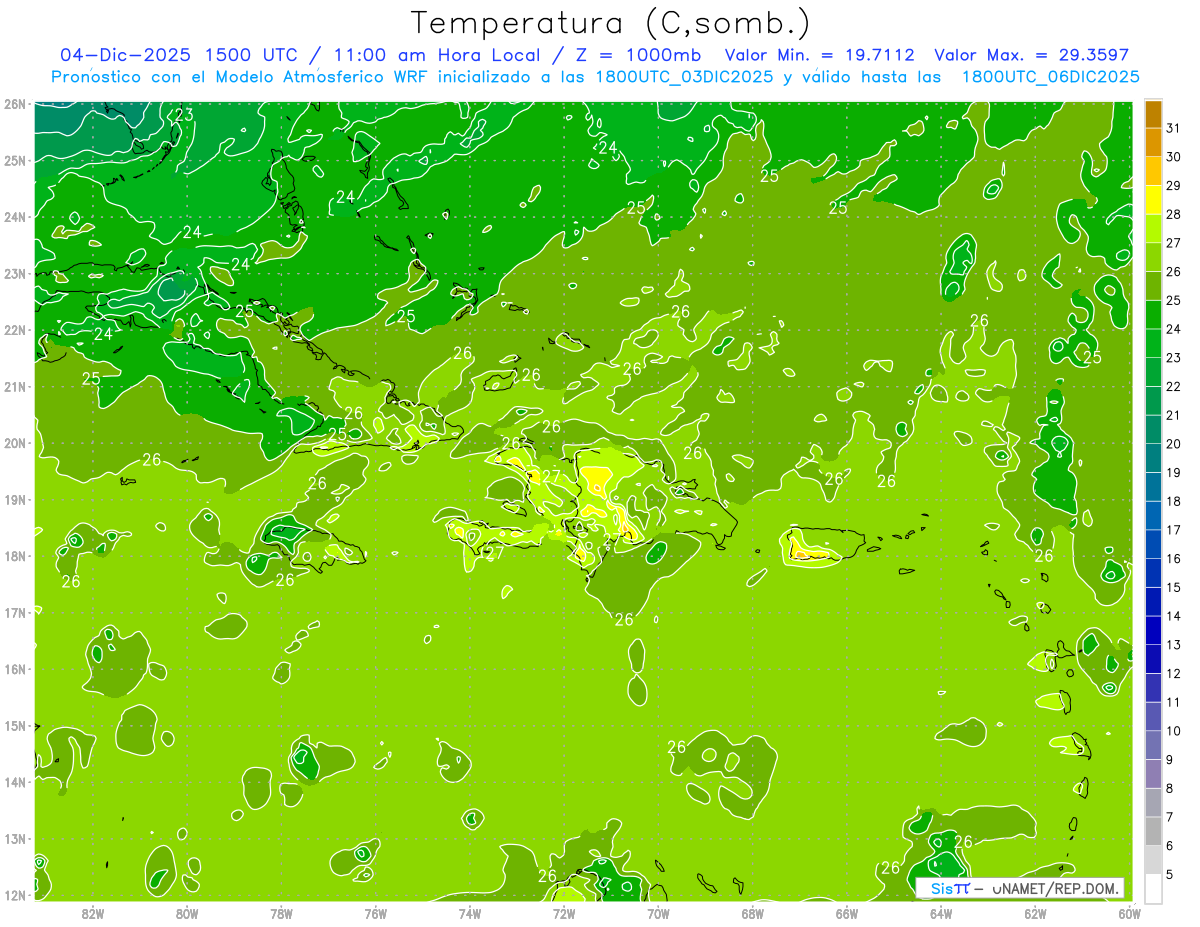1200x927 pixels.
Task: Click the latitude axis label "22N"
Action: coord(15,330)
